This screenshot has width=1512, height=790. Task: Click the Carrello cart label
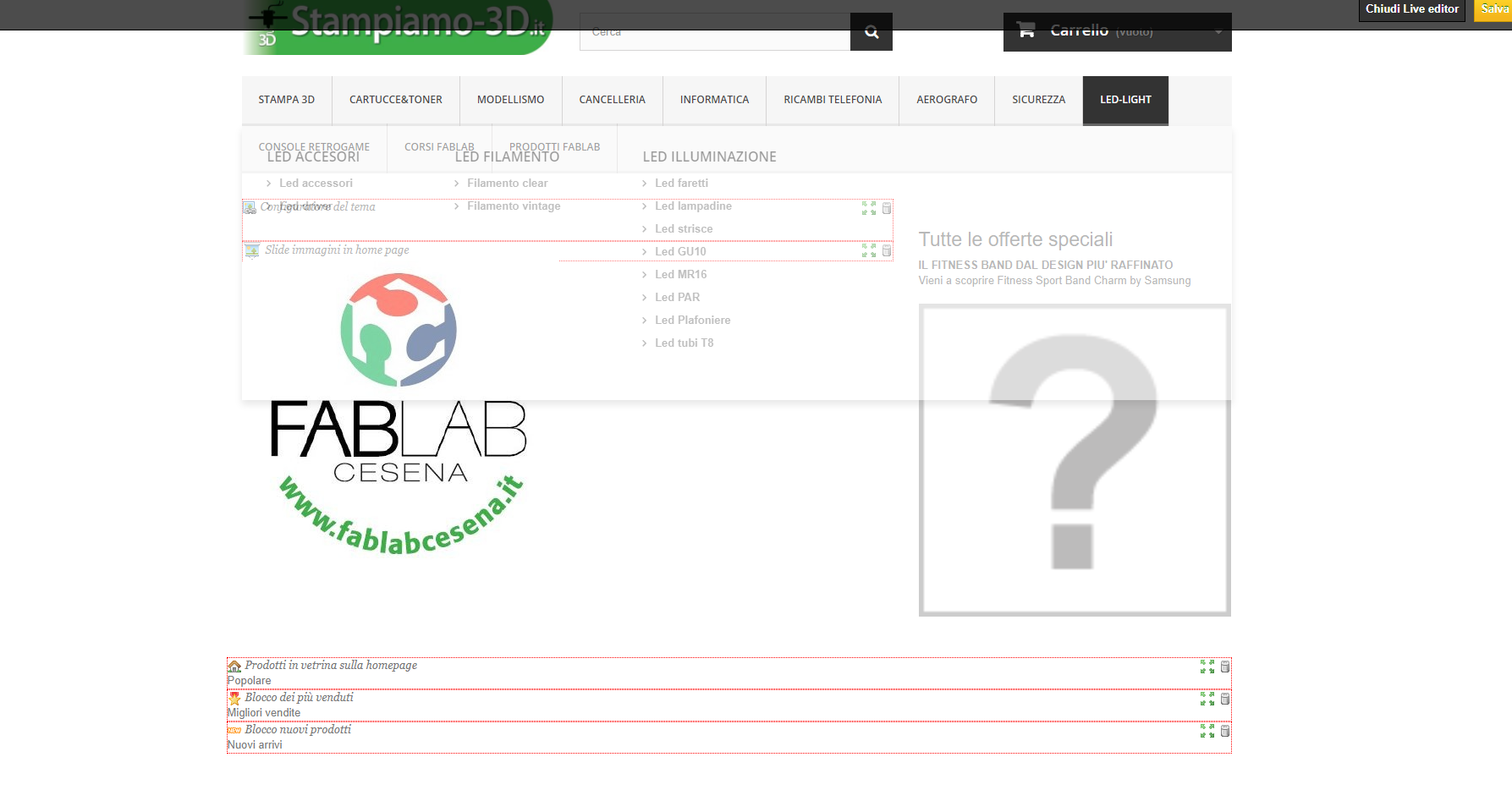tap(1079, 30)
